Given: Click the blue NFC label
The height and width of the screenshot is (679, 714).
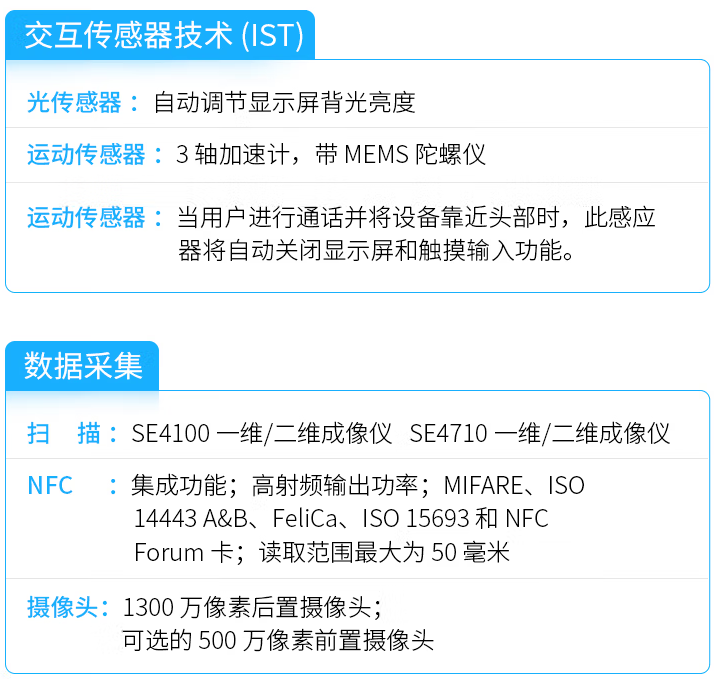Looking at the screenshot, I should 50,486.
